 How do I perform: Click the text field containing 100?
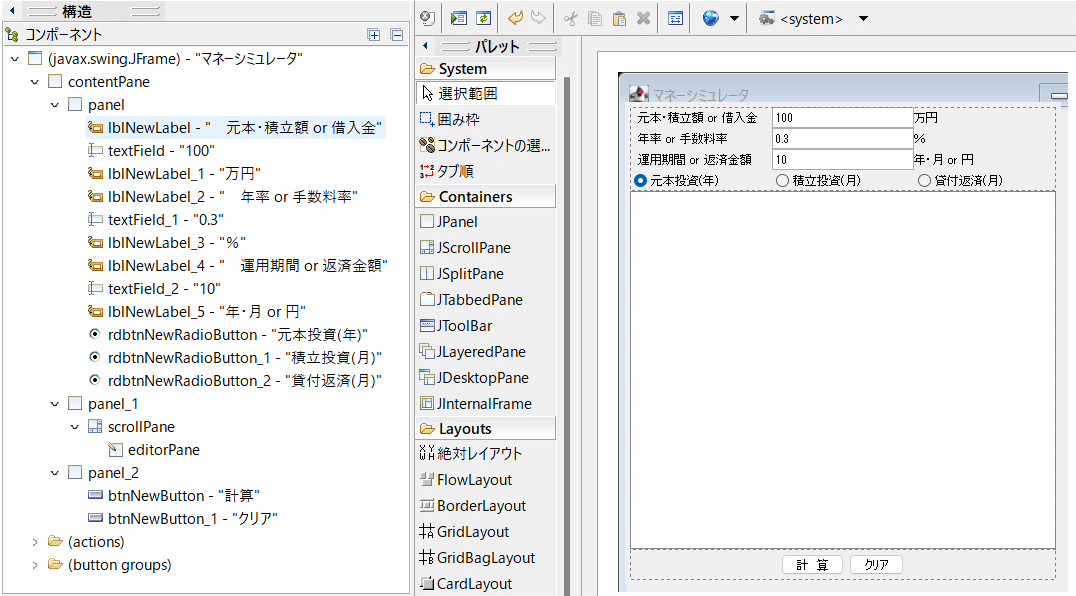(x=843, y=118)
